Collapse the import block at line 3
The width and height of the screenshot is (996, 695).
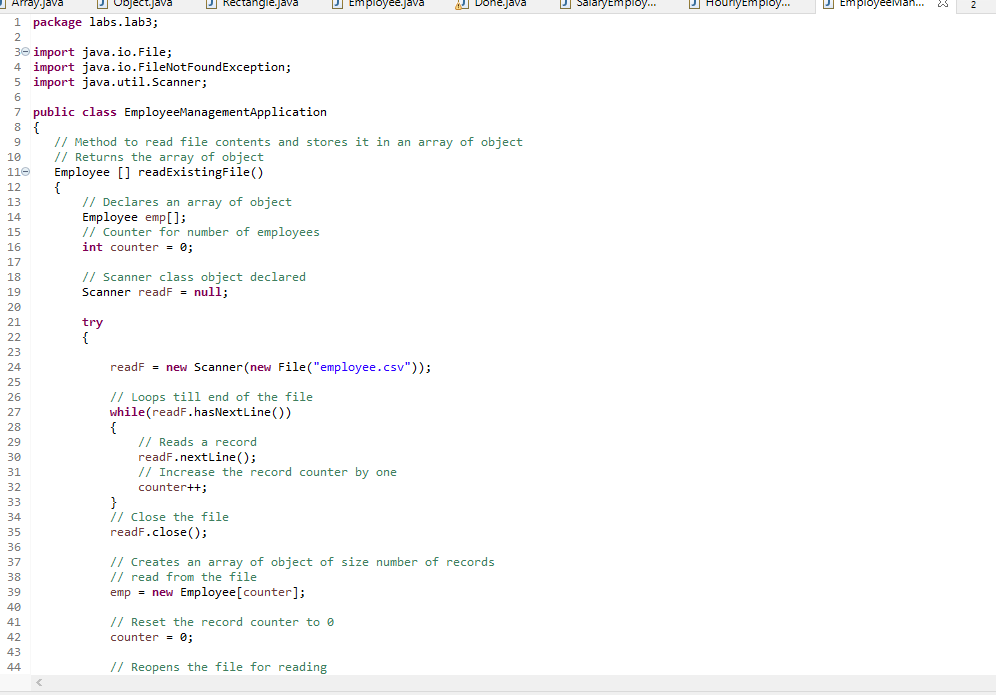click(x=25, y=52)
